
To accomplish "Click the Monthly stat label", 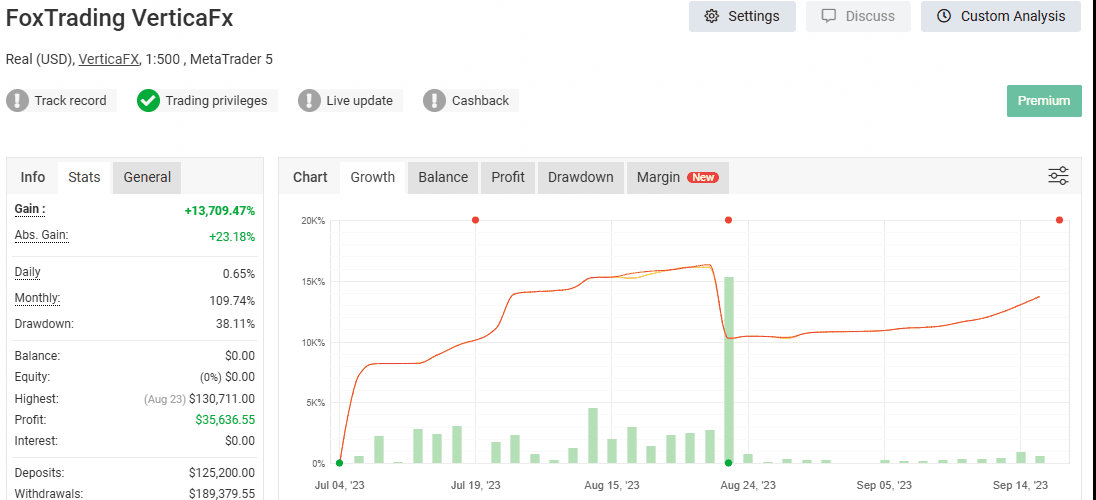I will pos(37,299).
